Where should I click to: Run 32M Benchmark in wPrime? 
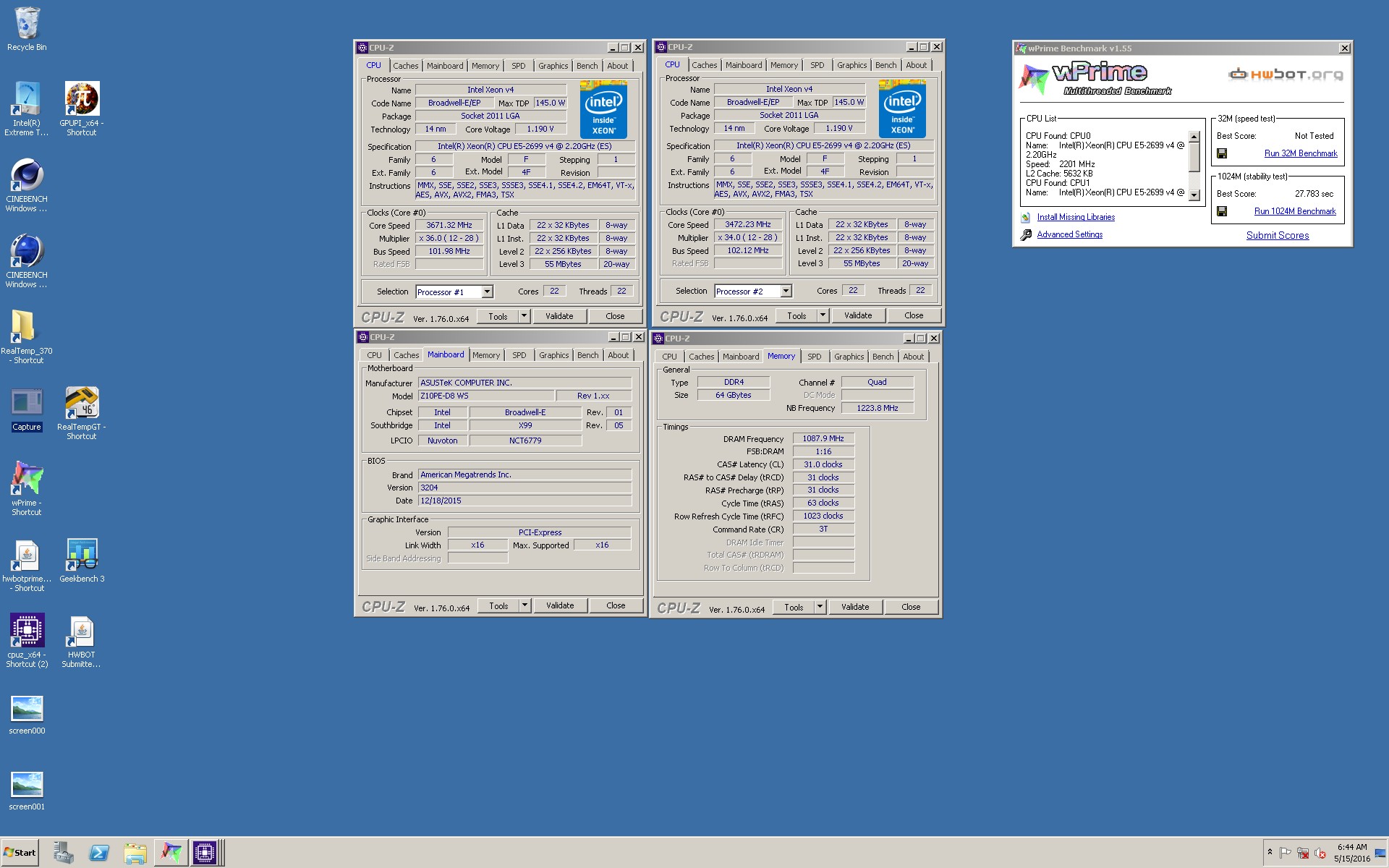click(x=1300, y=153)
